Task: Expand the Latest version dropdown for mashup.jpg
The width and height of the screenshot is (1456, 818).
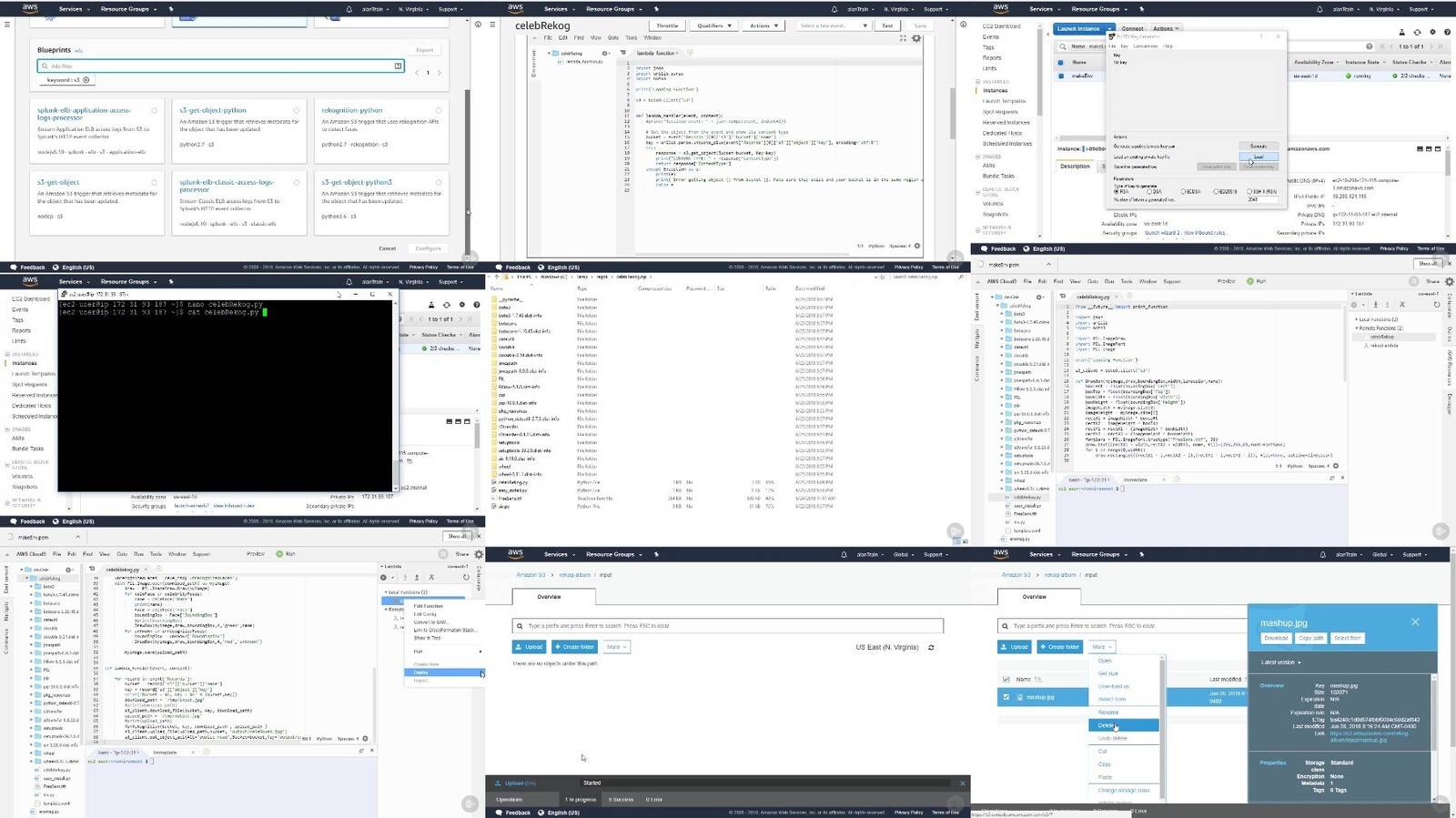Action: coord(1280,662)
